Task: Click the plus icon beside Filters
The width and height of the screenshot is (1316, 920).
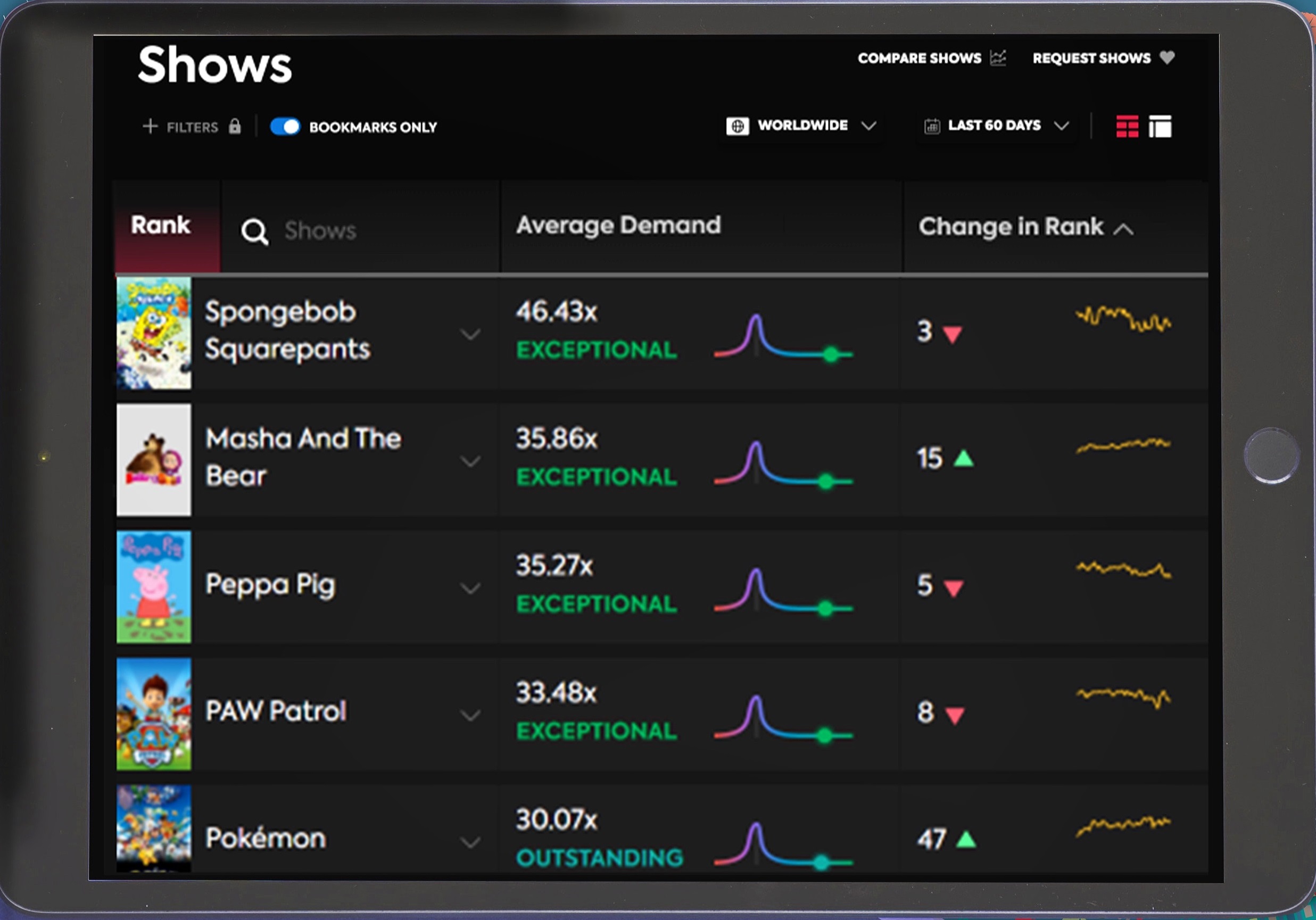Action: tap(150, 126)
